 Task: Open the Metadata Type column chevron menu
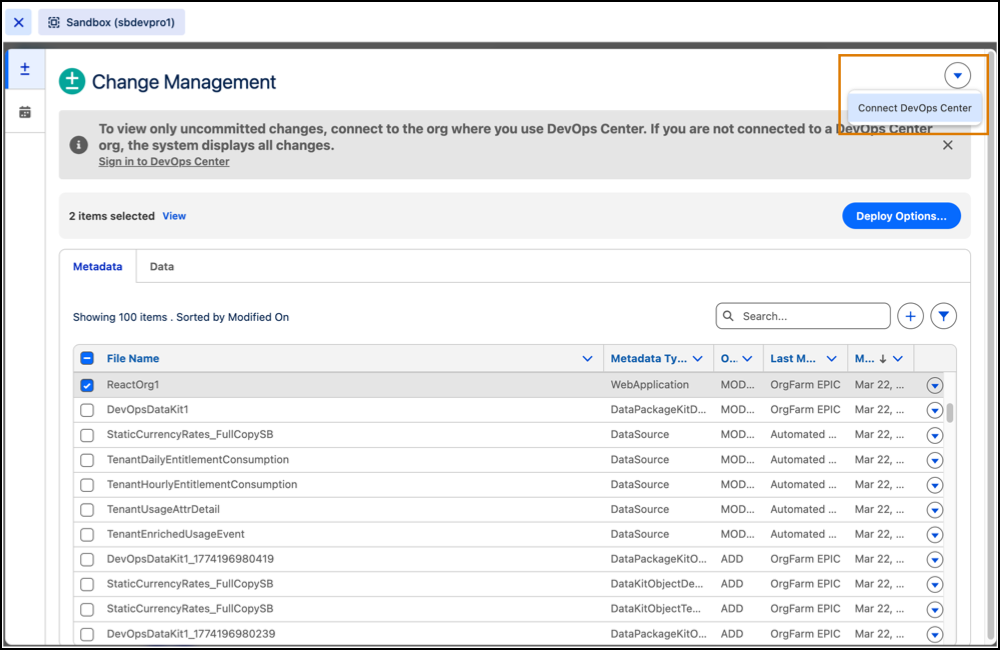(x=698, y=358)
